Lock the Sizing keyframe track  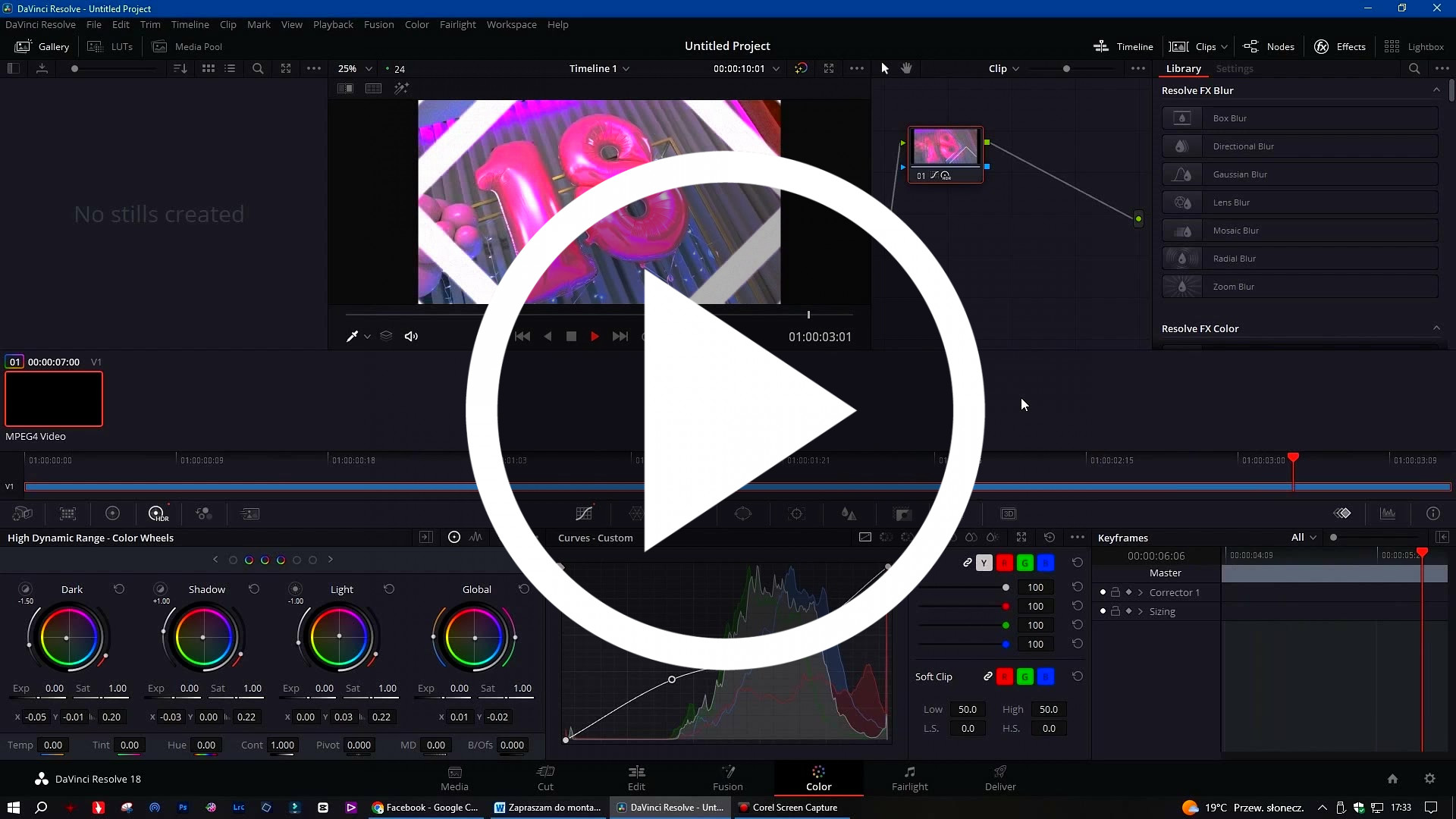1116,611
